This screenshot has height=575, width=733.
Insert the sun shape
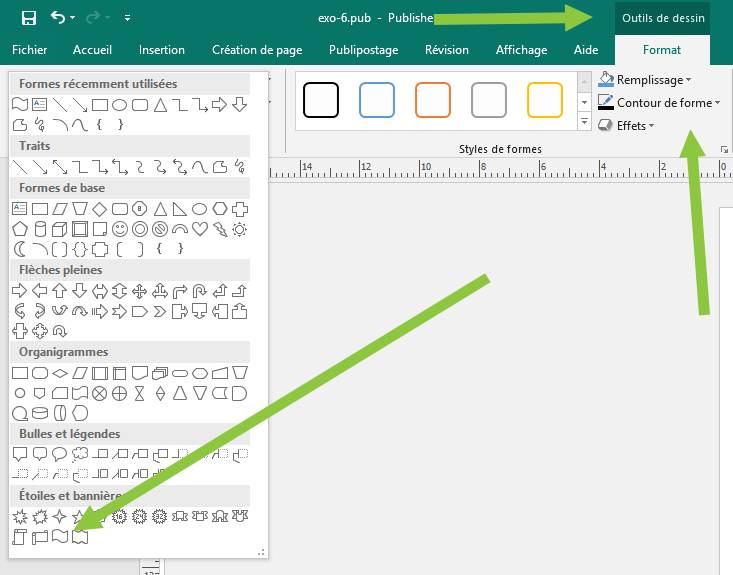pyautogui.click(x=239, y=229)
